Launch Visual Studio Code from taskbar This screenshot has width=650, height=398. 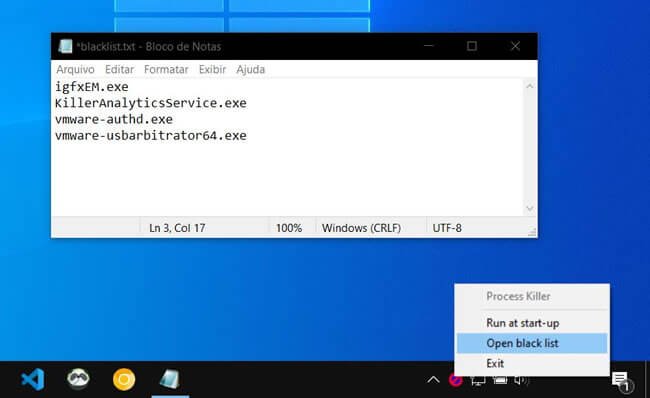coord(32,379)
